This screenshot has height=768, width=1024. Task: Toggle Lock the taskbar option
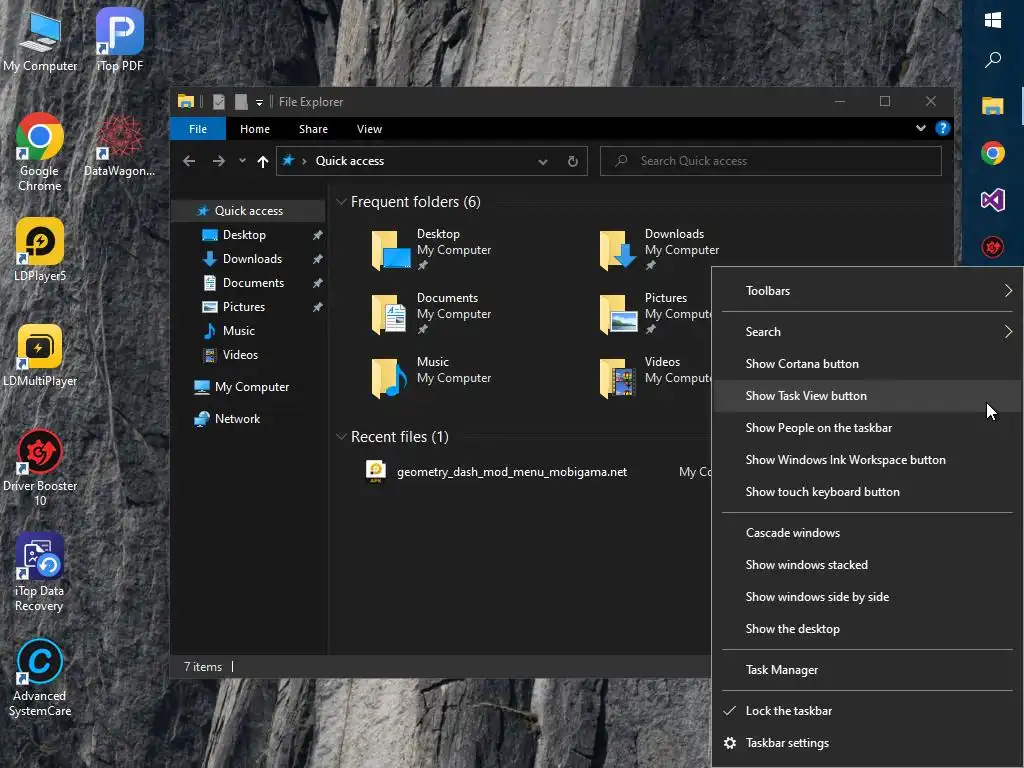click(x=867, y=711)
